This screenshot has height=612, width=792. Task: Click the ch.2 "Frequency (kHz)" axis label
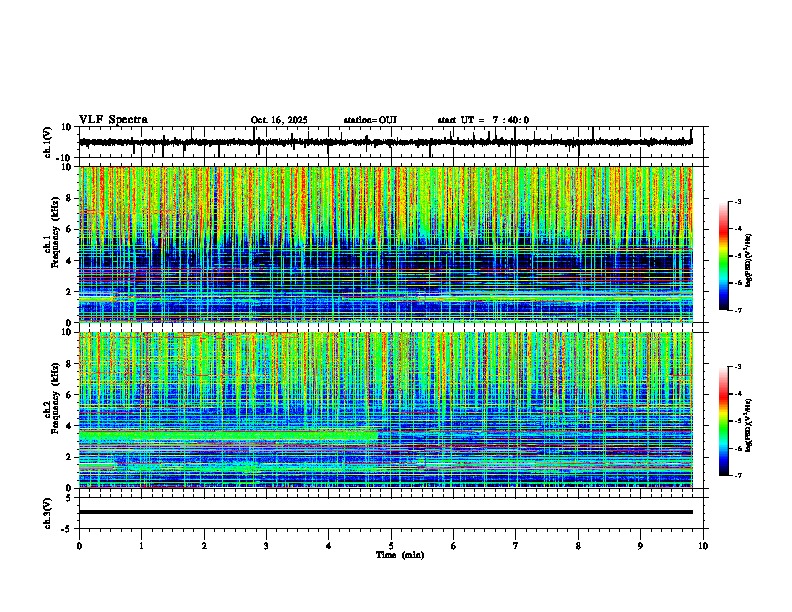[55, 398]
